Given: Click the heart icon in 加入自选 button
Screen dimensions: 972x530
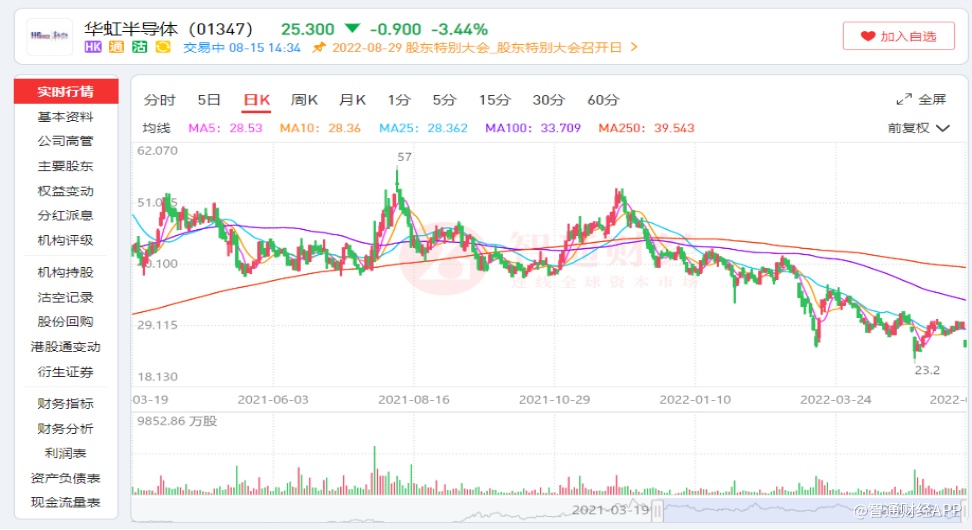Looking at the screenshot, I should click(x=868, y=37).
